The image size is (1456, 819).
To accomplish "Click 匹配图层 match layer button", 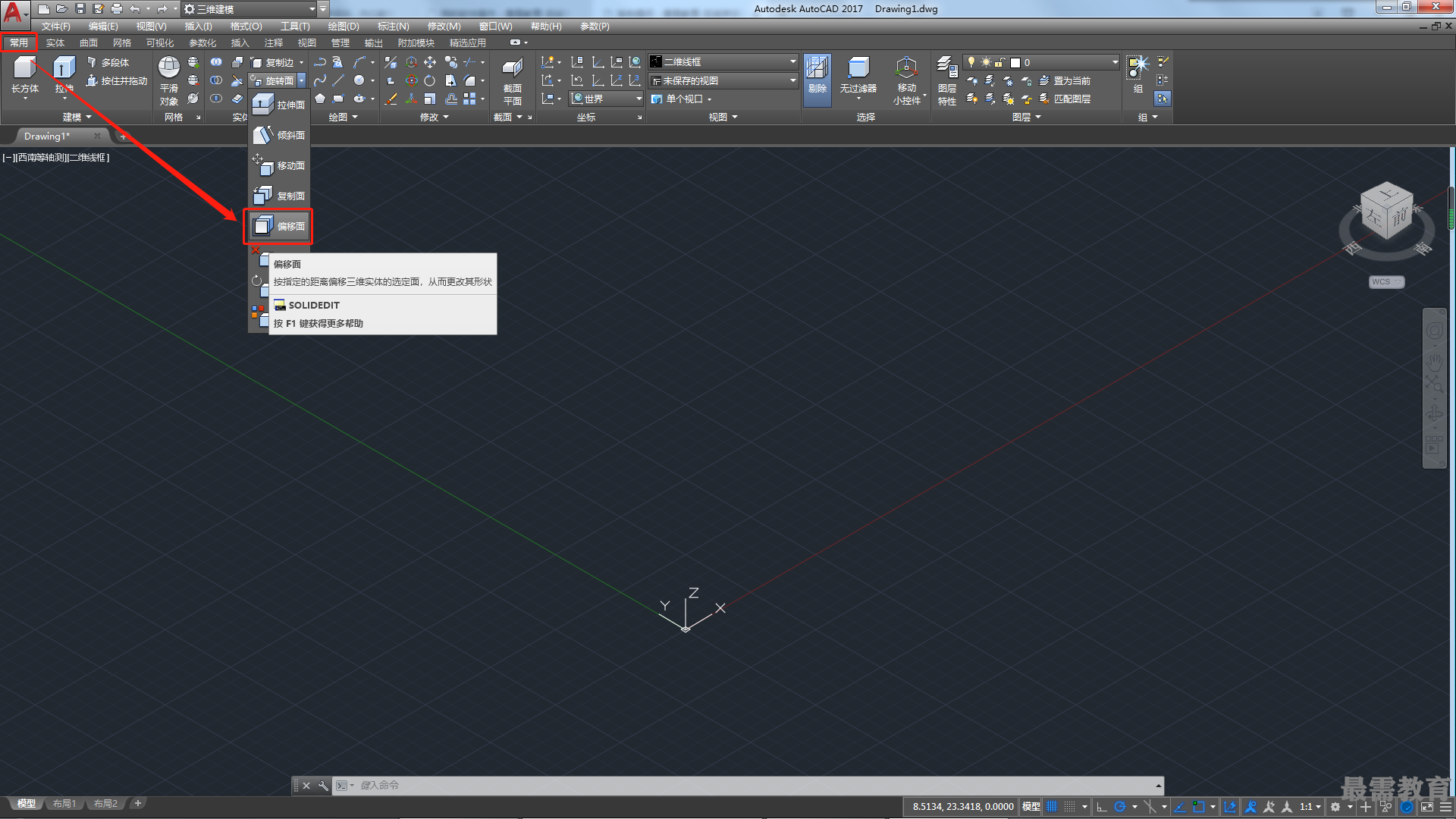I will click(1065, 99).
